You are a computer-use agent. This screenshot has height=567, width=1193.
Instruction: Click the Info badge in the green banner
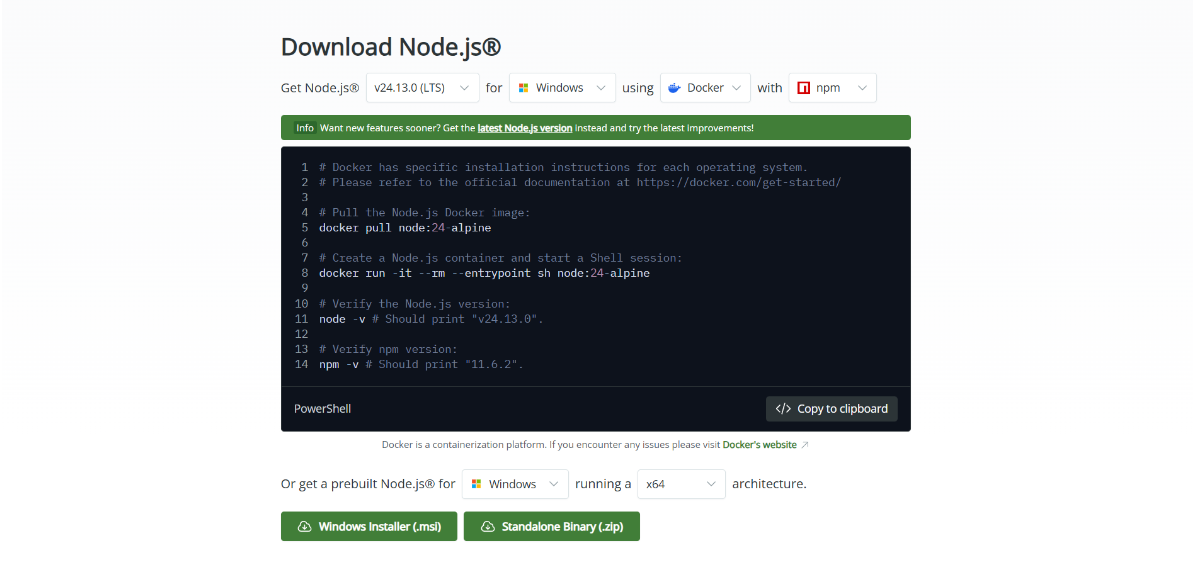(305, 128)
